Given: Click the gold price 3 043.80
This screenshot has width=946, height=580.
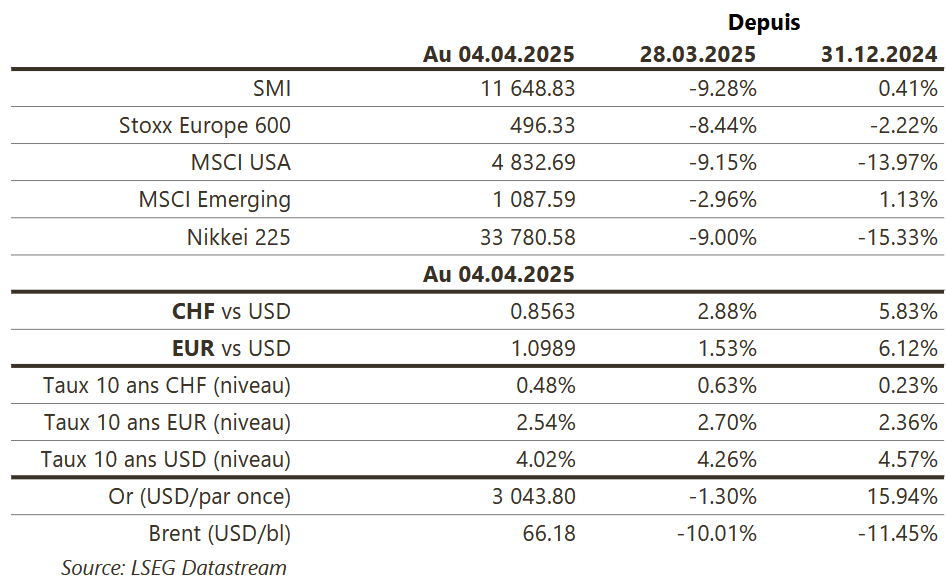Looking at the screenshot, I should pyautogui.click(x=533, y=496).
